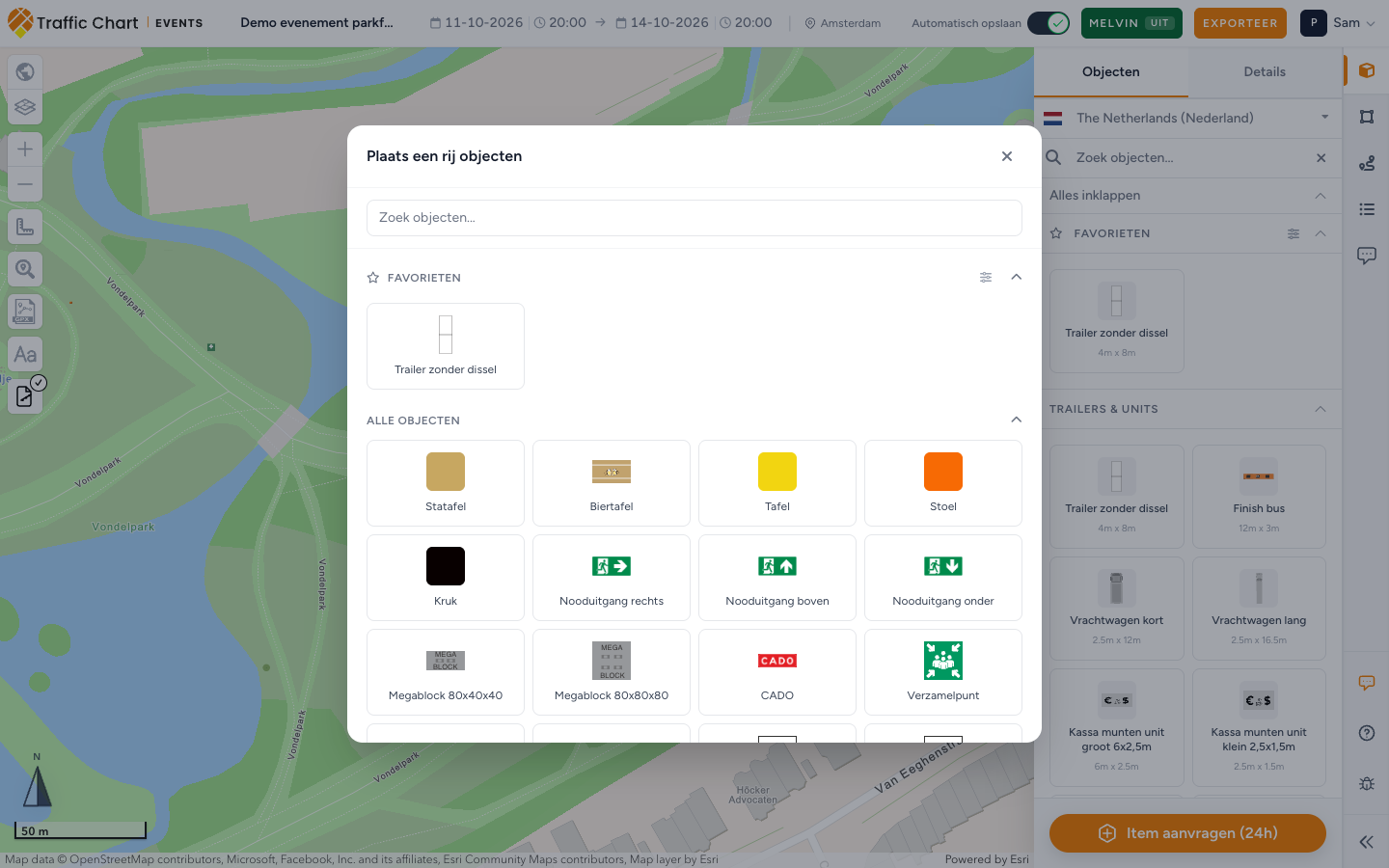
Task: Select the Aa text tool
Action: point(25,354)
